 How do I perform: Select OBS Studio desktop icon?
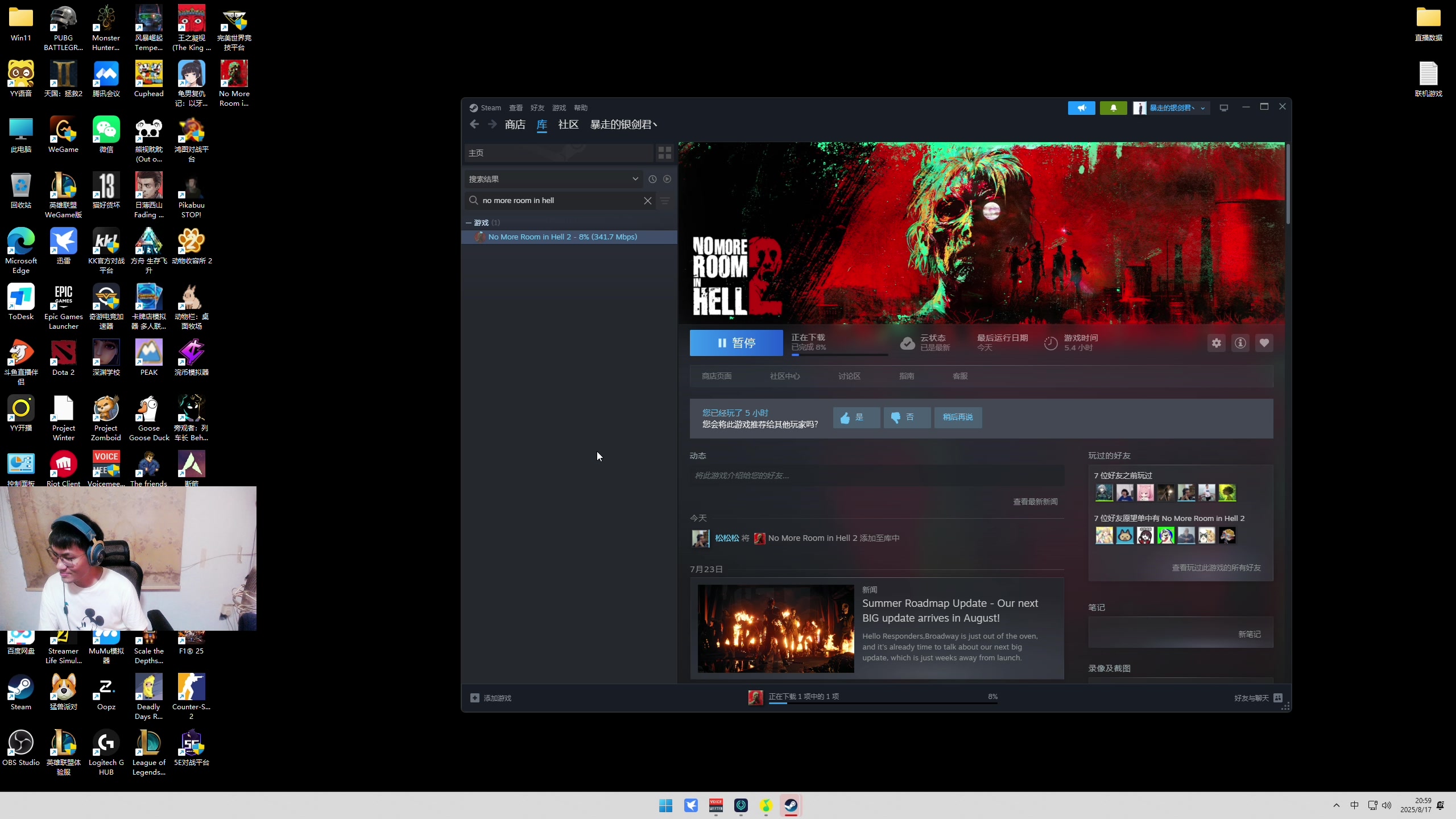pos(20,748)
